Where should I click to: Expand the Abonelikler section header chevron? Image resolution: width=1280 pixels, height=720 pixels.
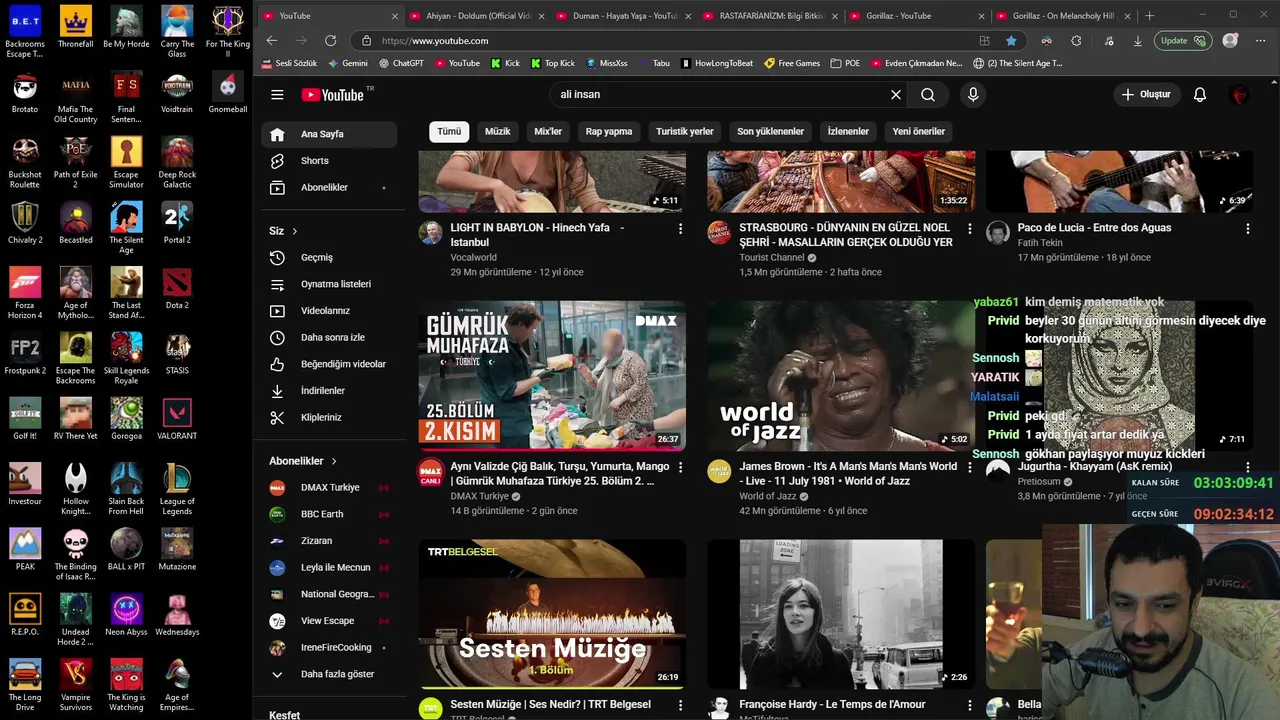pyautogui.click(x=334, y=461)
